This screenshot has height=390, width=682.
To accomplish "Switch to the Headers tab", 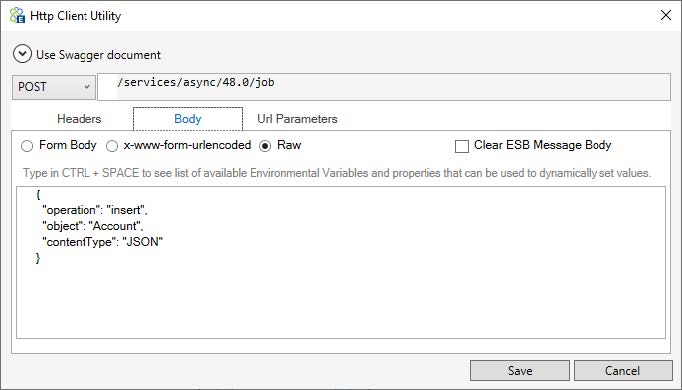I will click(79, 119).
